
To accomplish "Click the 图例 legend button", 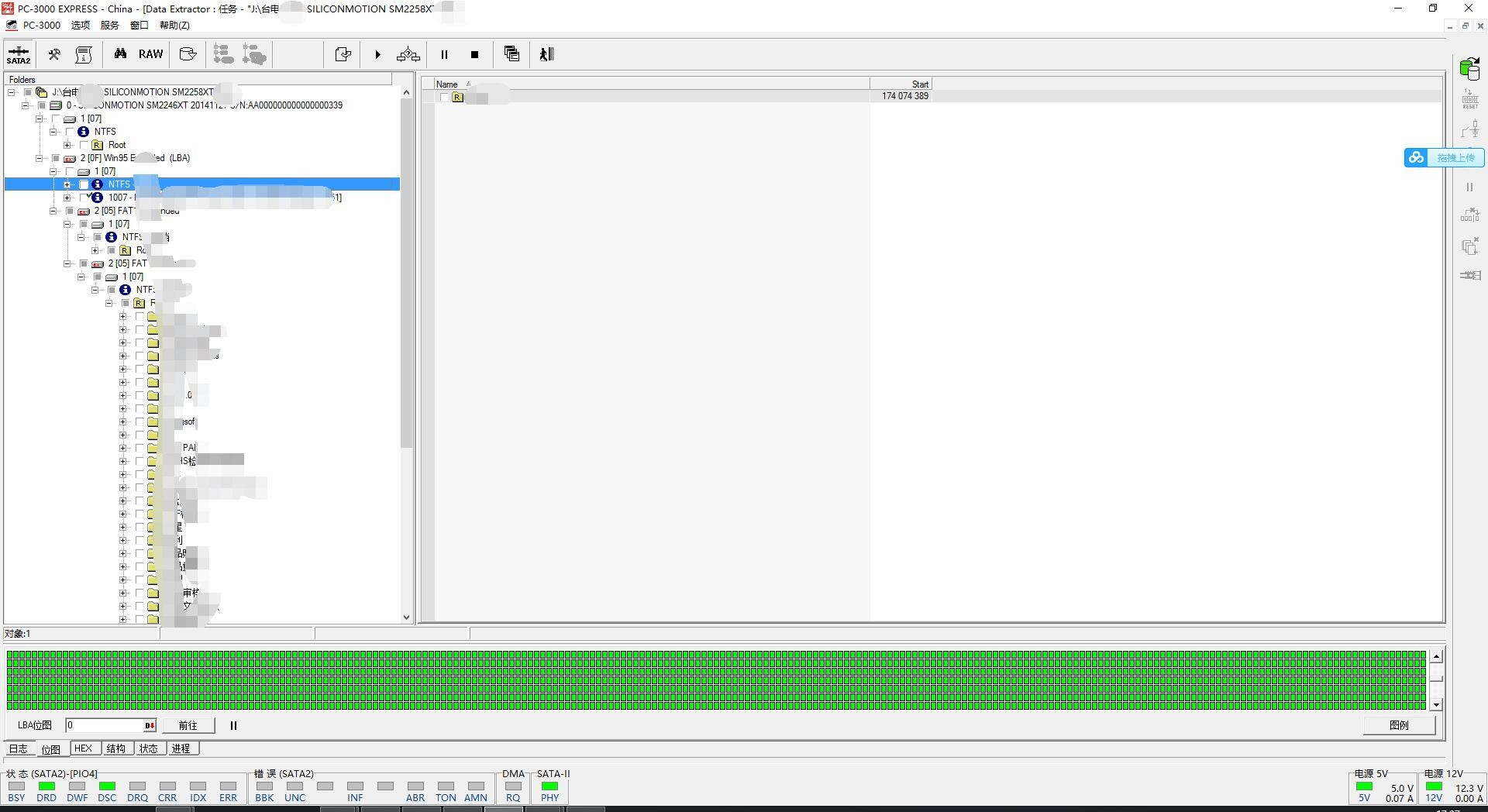I will click(1399, 725).
